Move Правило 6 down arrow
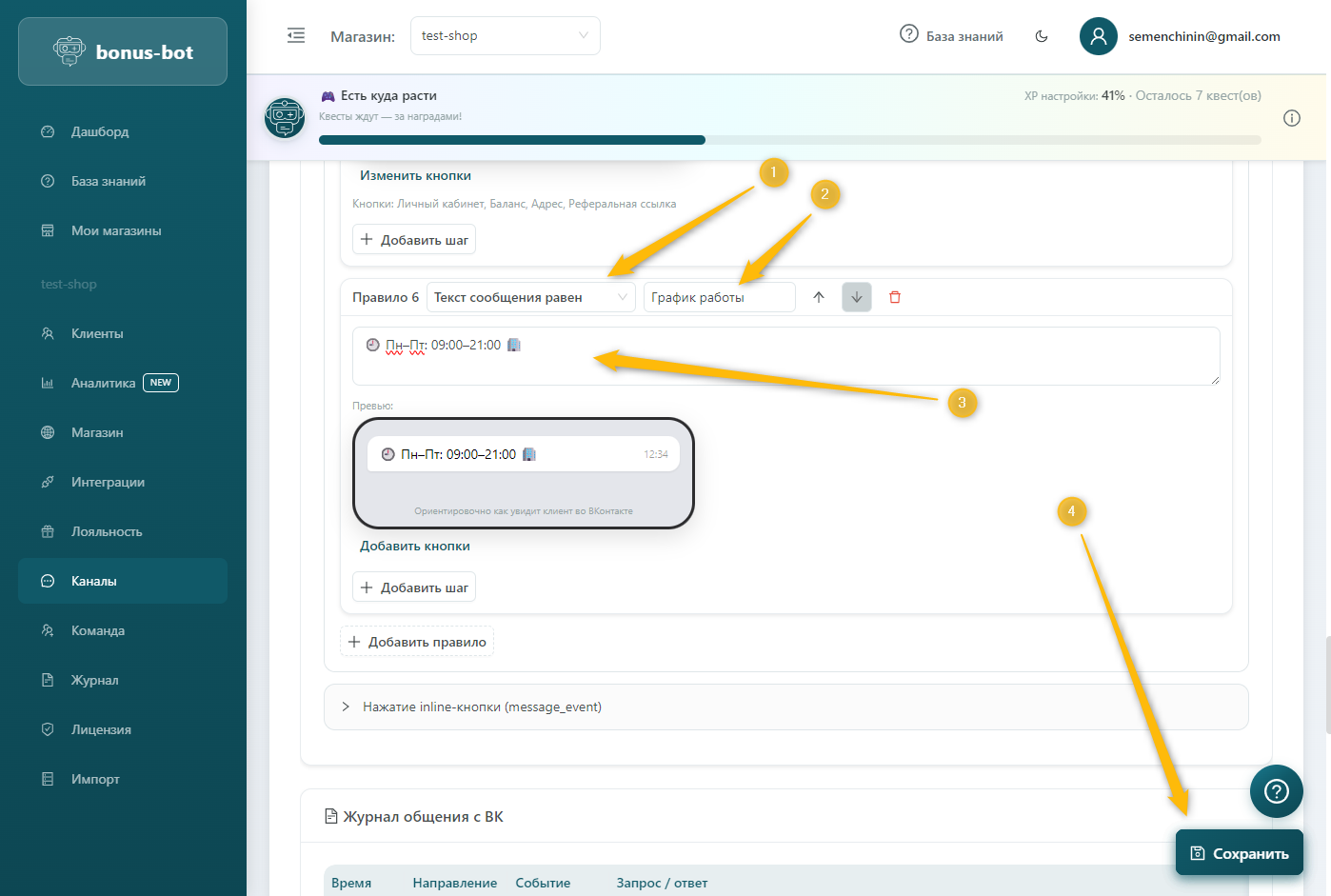Screen dimensions: 1331x896 point(857,297)
